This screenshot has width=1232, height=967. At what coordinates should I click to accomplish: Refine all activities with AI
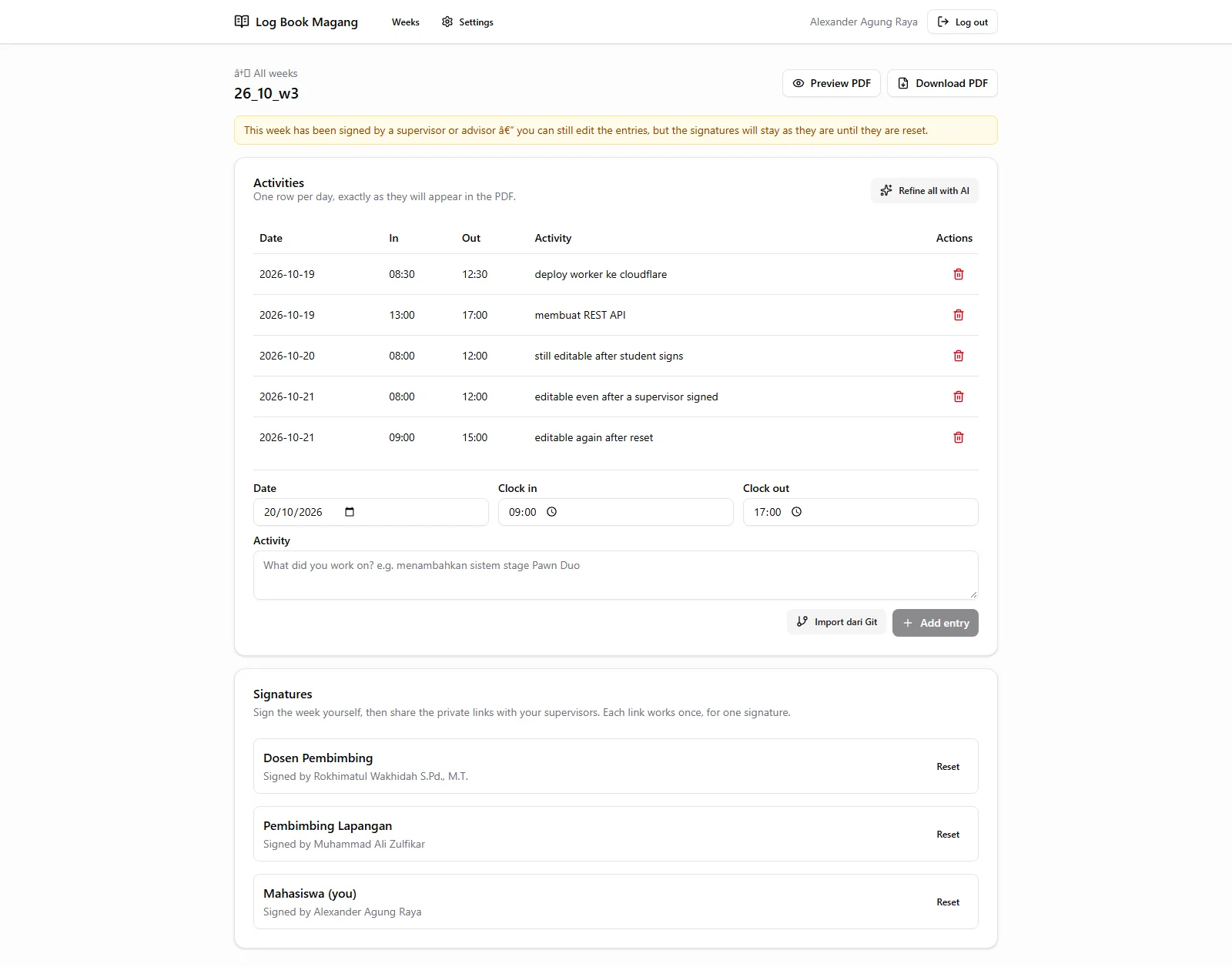925,191
